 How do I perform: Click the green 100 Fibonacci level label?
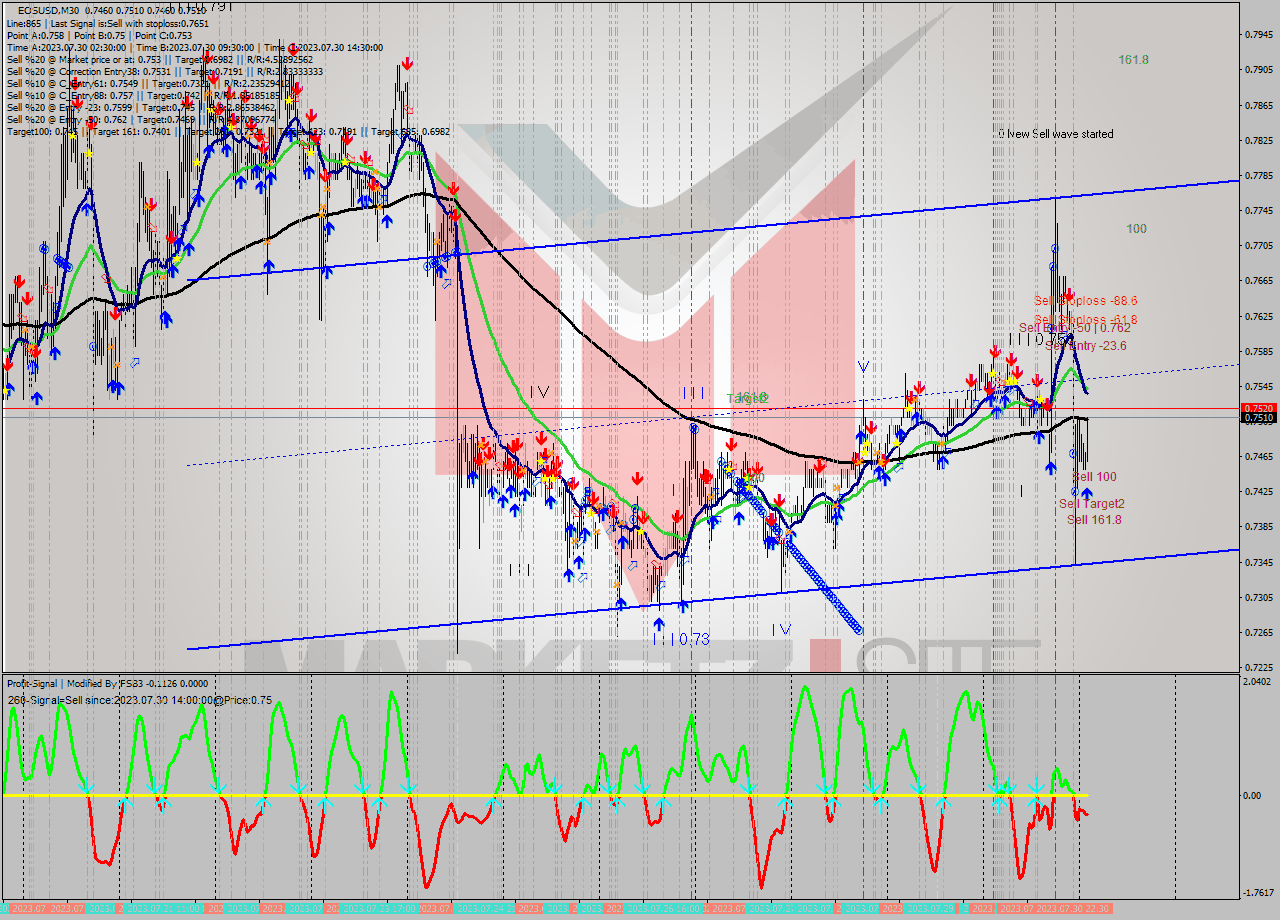[1136, 229]
